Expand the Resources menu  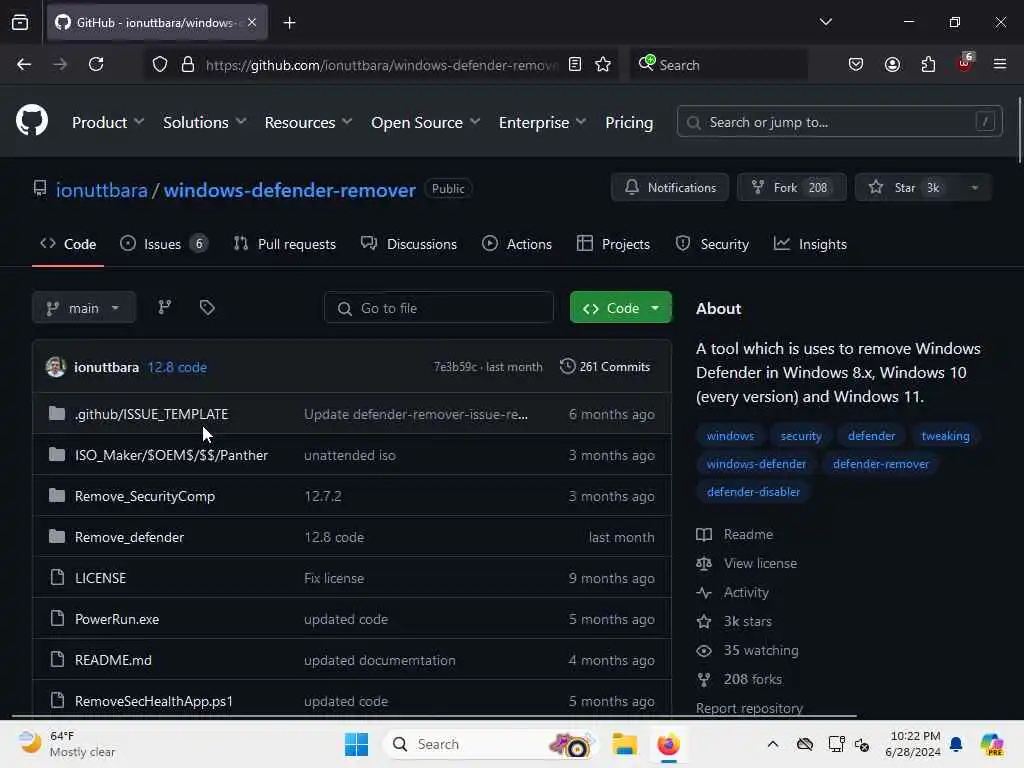click(x=308, y=122)
